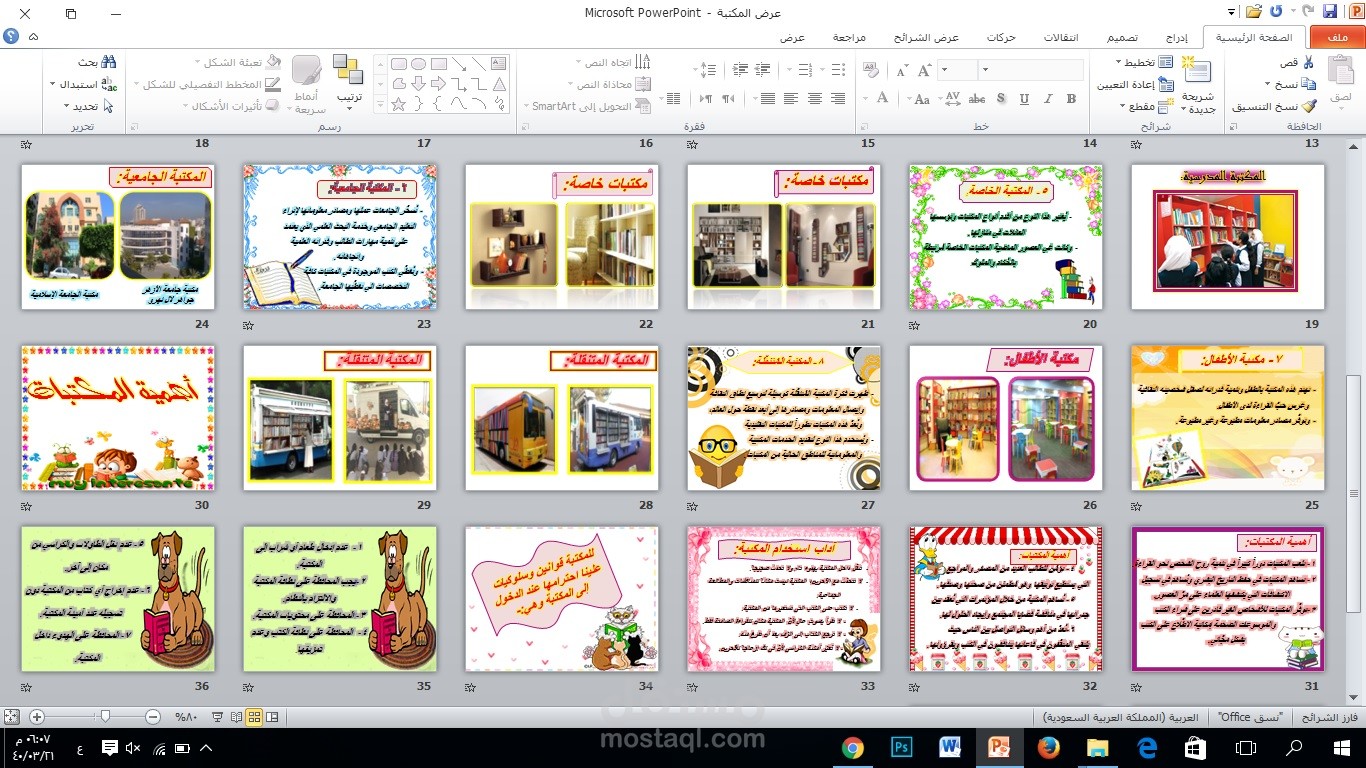The width and height of the screenshot is (1366, 768).
Task: Click the Format Painter (نسخ التنسيق) brush
Action: [x=1309, y=106]
